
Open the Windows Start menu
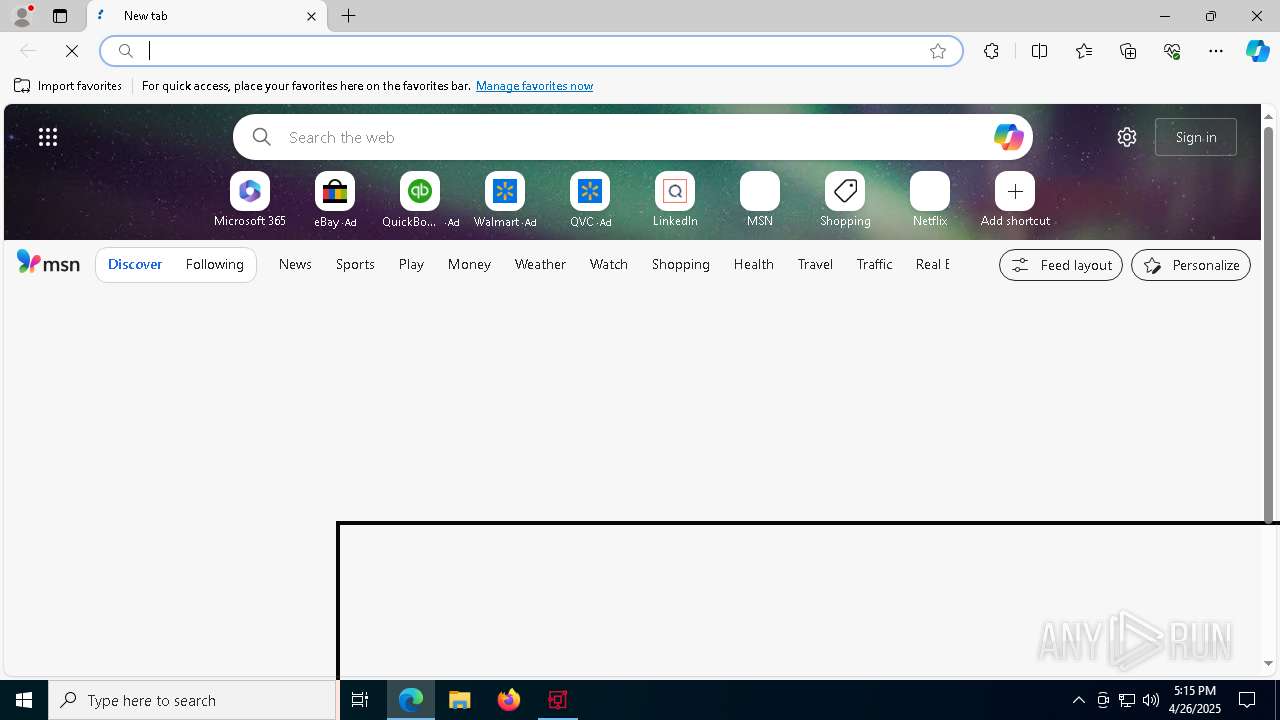24,700
